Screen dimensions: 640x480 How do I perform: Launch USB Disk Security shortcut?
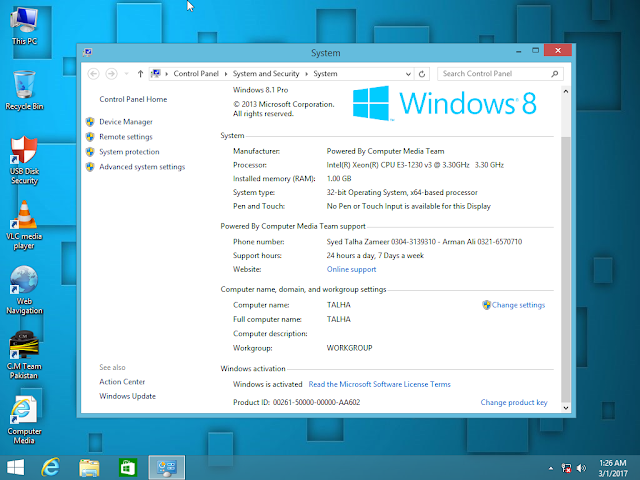pos(24,160)
